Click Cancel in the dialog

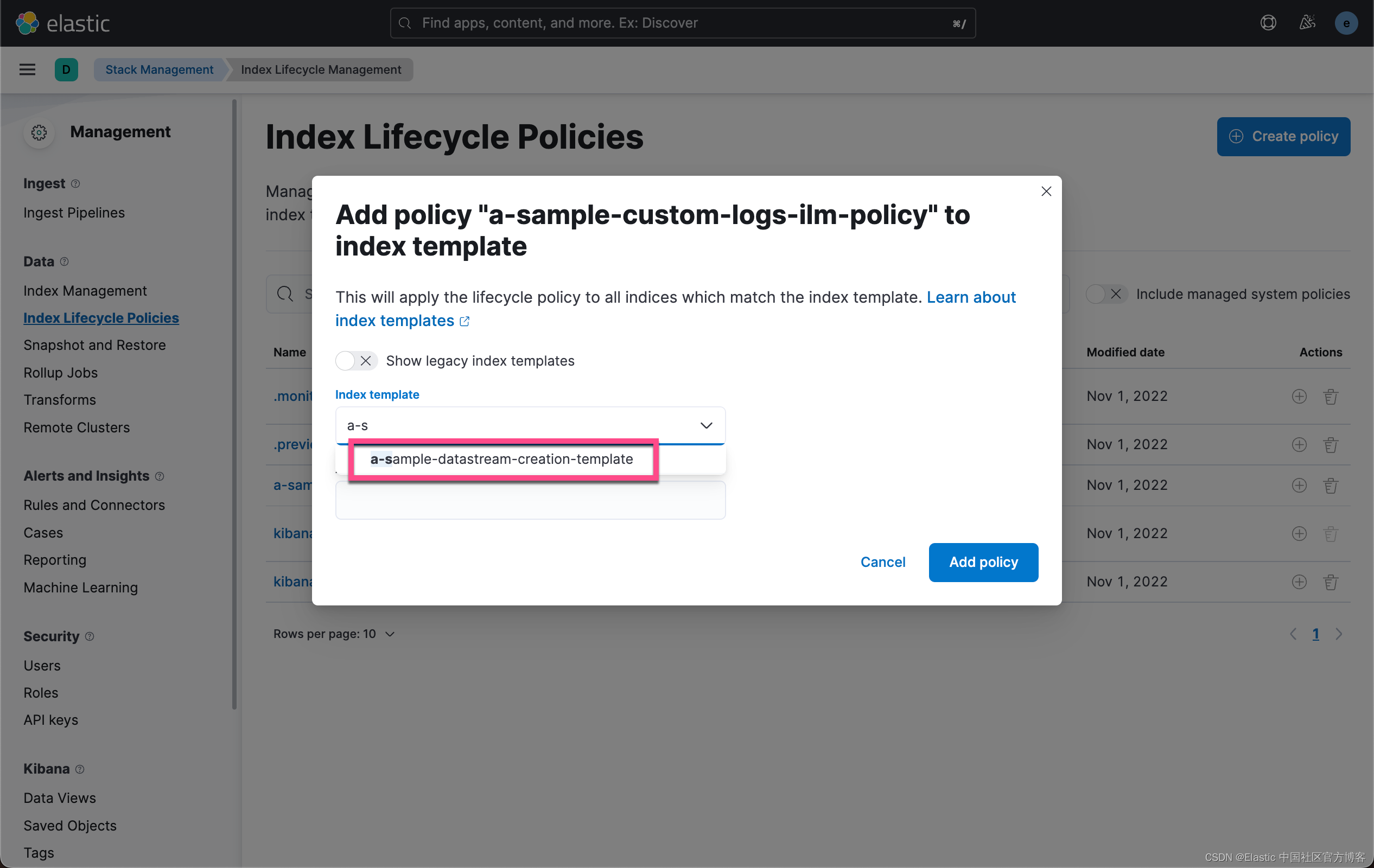[882, 563]
